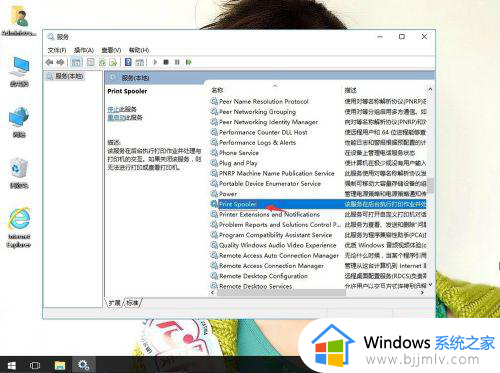Switch to the 扩展 tab
This screenshot has width=500, height=373.
tap(114, 303)
